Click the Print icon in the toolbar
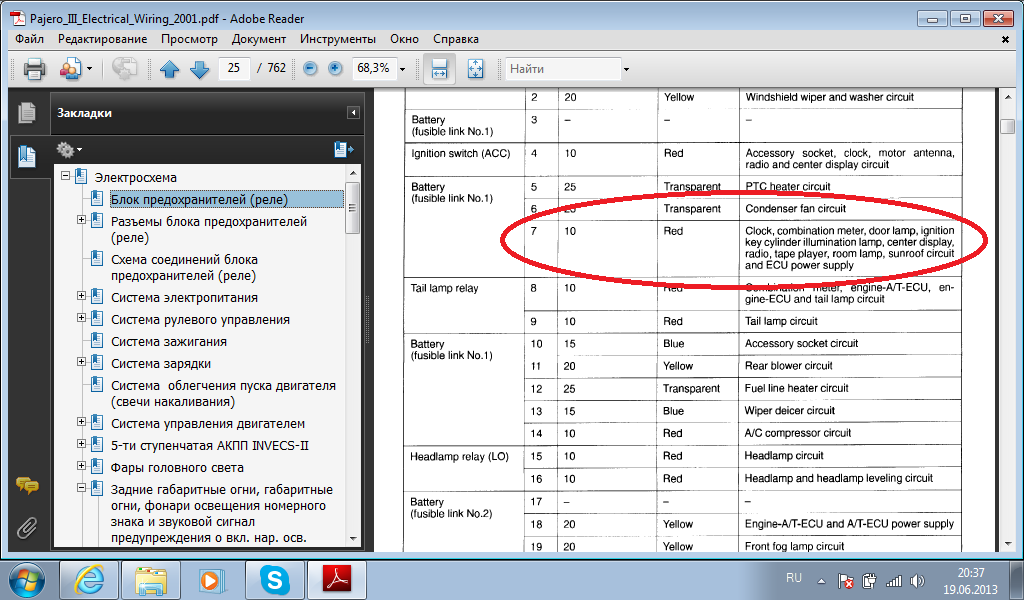This screenshot has height=600, width=1024. 34,69
